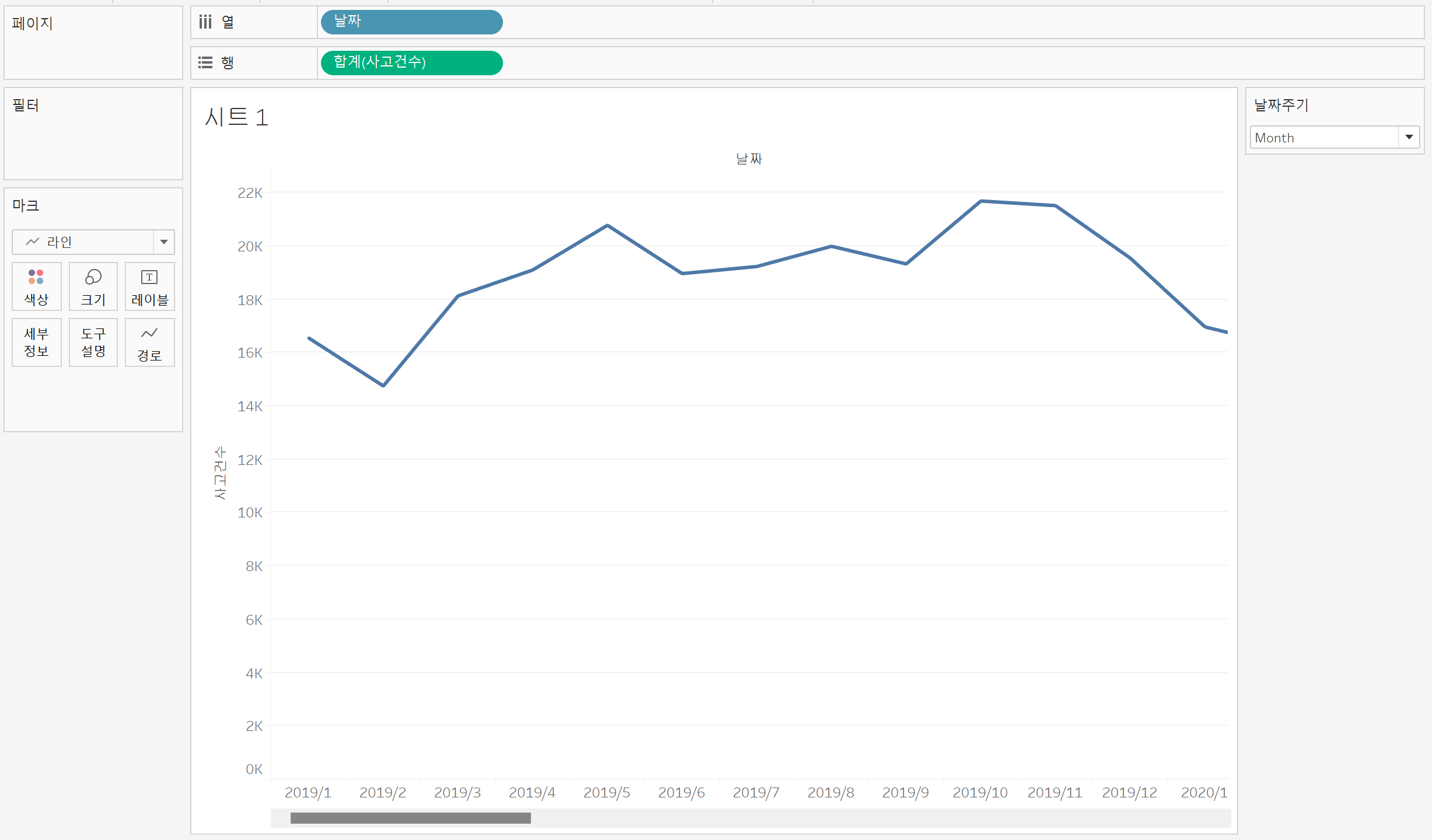This screenshot has height=840, width=1432.
Task: Click the dropdown arrow beside Month
Action: coord(1409,138)
